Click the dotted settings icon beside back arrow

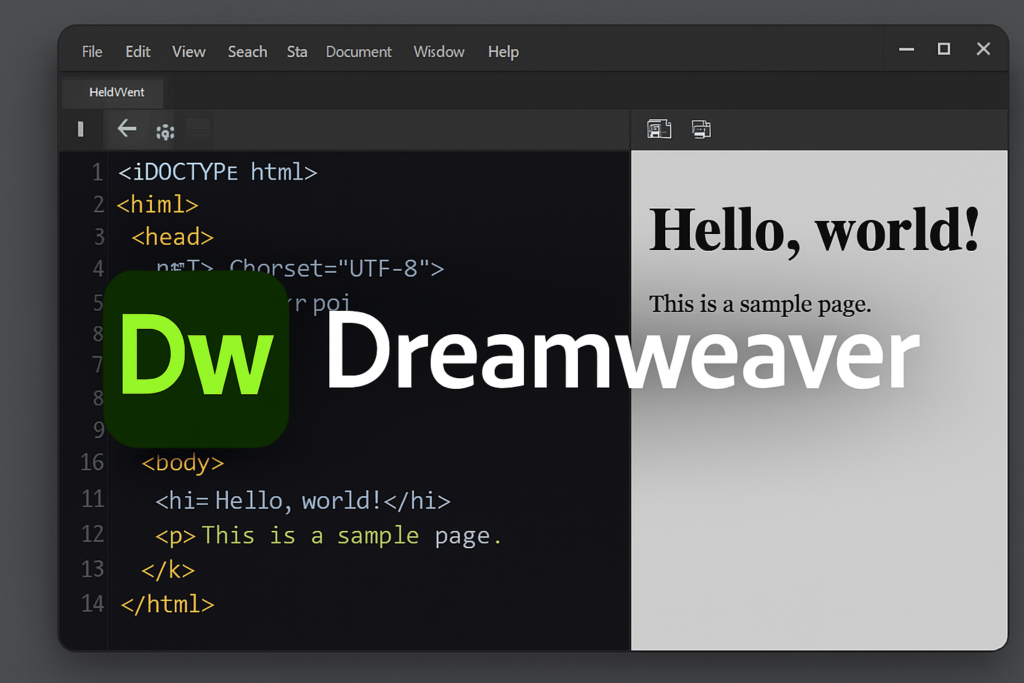[165, 131]
